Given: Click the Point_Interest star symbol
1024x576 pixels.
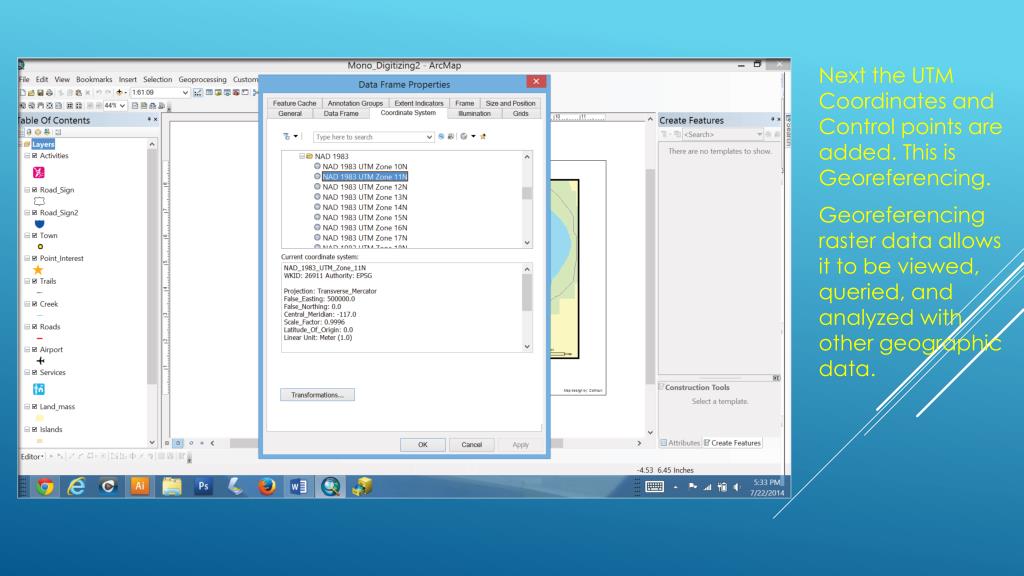Looking at the screenshot, I should (x=38, y=270).
